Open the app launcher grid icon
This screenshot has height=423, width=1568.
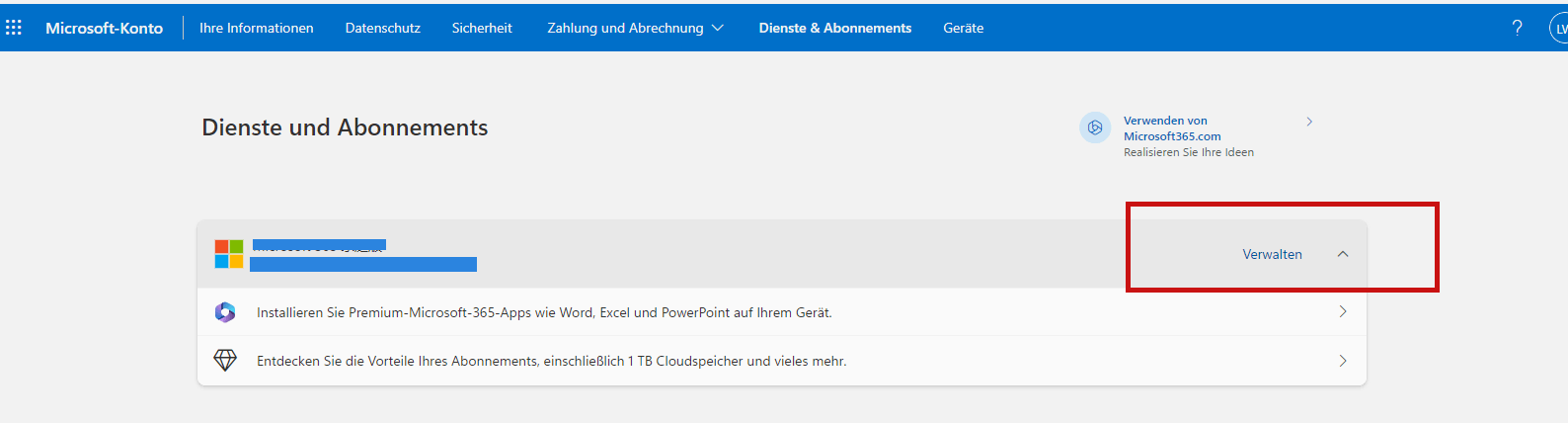pos(14,28)
